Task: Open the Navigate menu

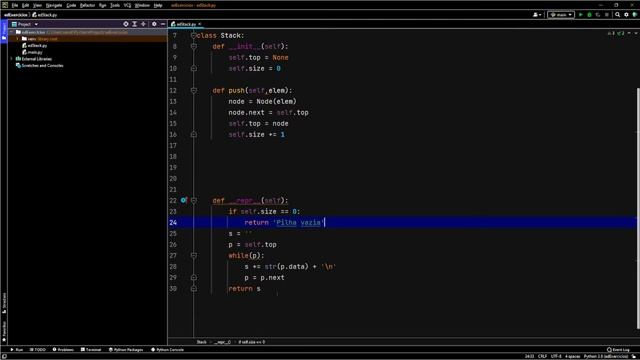Action: coord(54,5)
